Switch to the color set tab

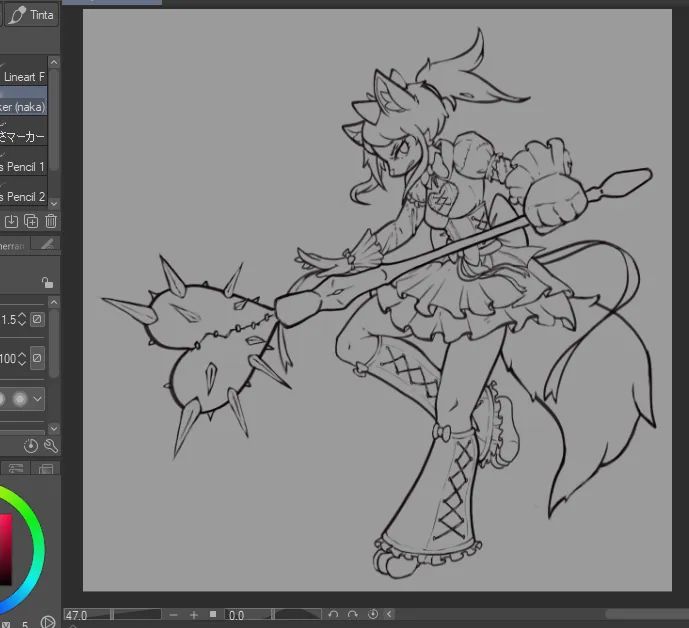click(45, 469)
